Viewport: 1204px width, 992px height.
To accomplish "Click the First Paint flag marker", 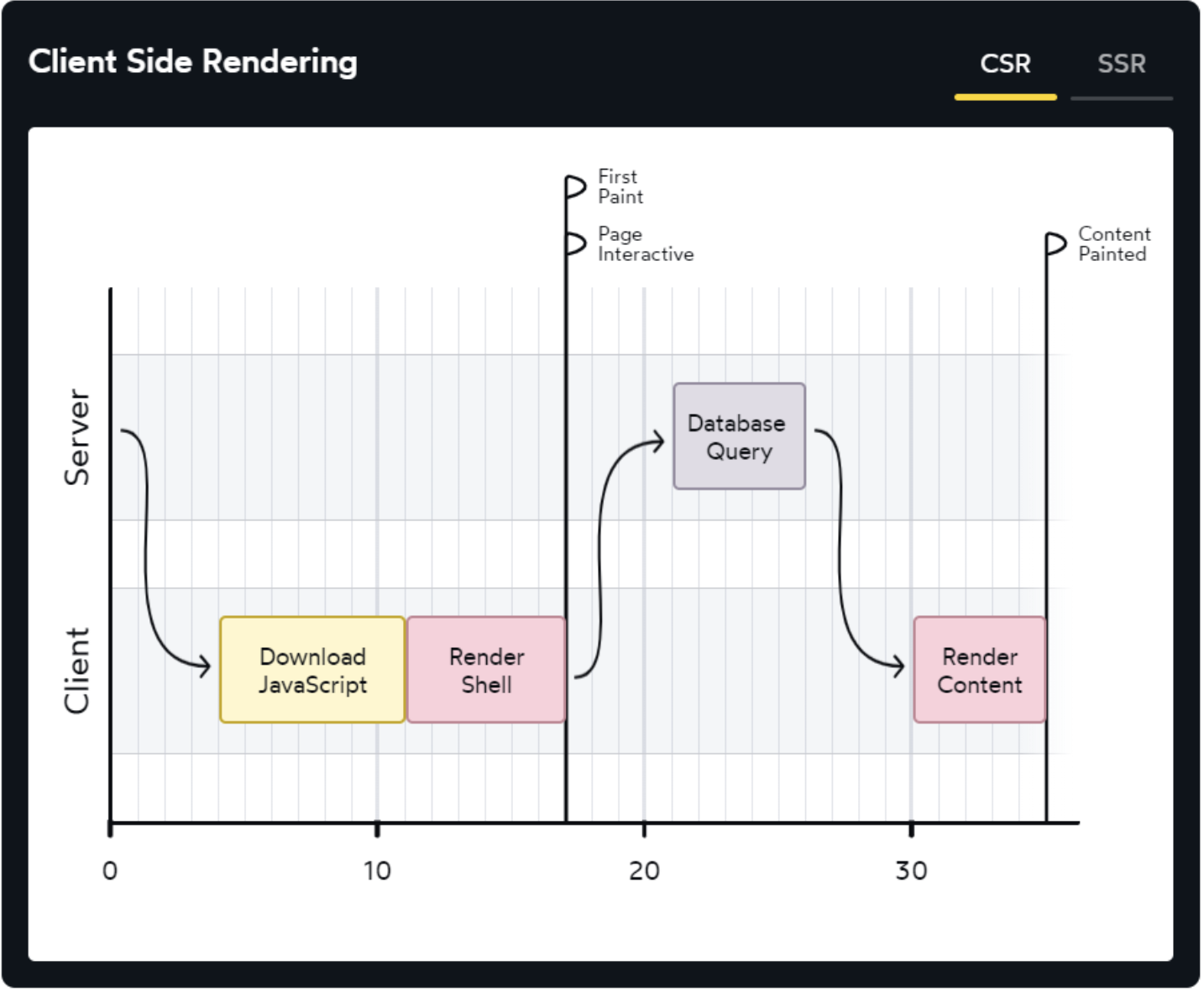I will (577, 187).
